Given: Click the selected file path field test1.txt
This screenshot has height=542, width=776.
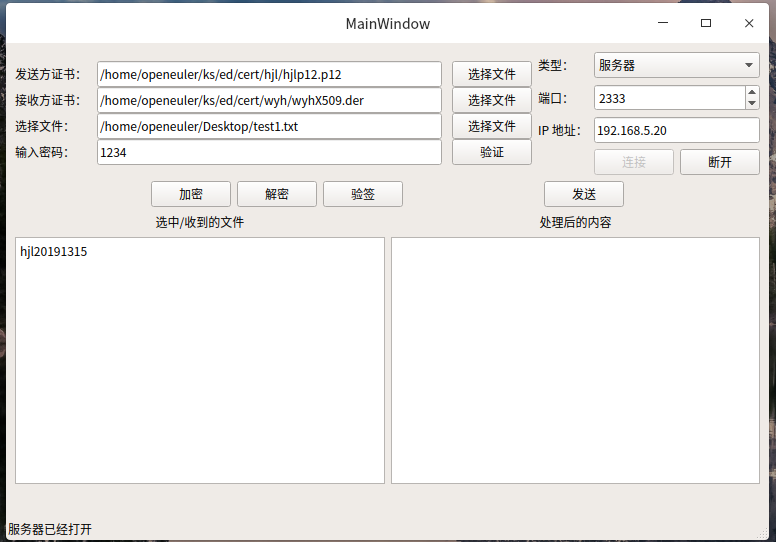Looking at the screenshot, I should point(269,126).
